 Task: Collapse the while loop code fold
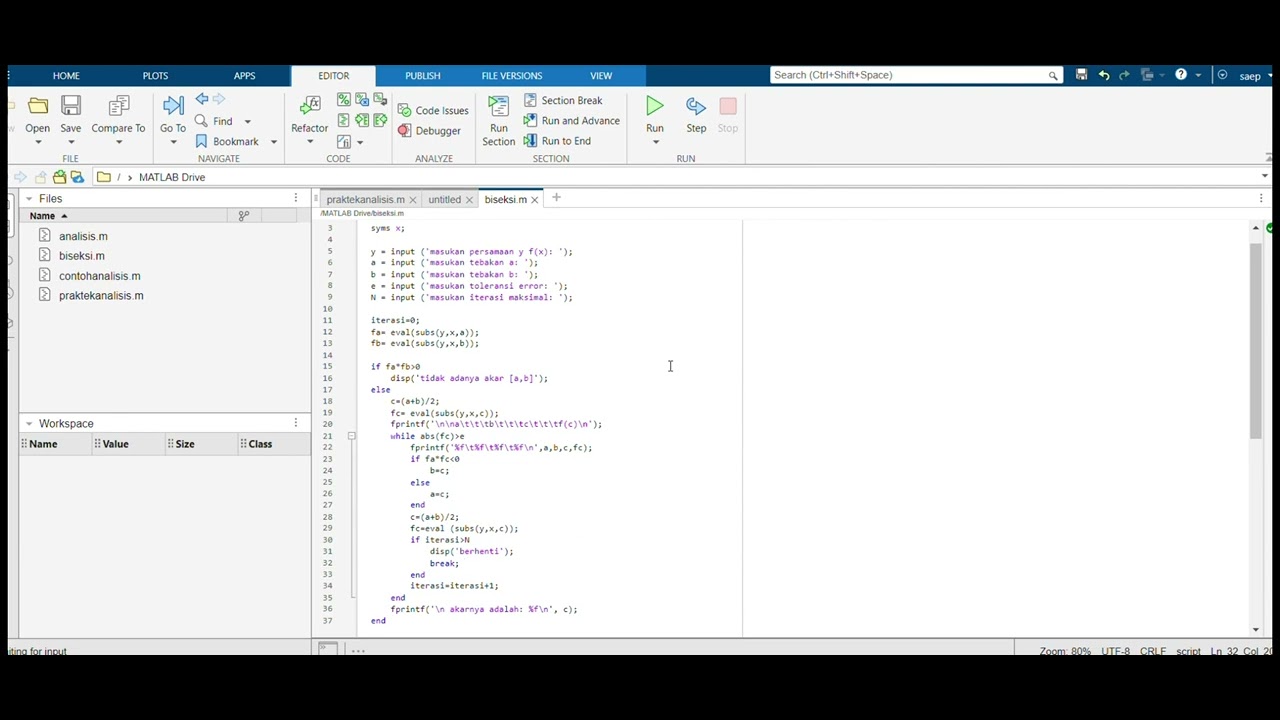tap(351, 436)
